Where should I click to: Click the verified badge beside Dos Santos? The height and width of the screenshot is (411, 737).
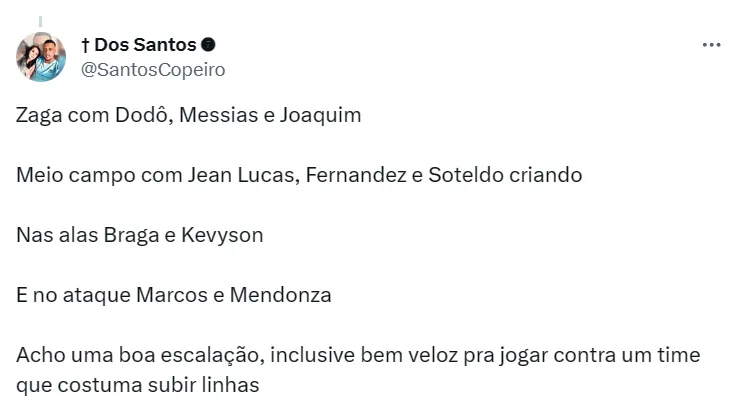pos(208,45)
